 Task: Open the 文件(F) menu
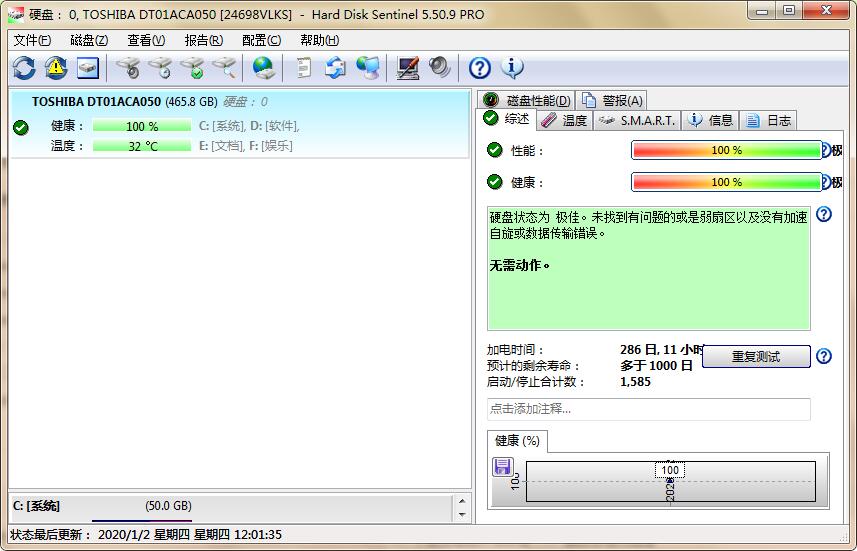click(32, 40)
